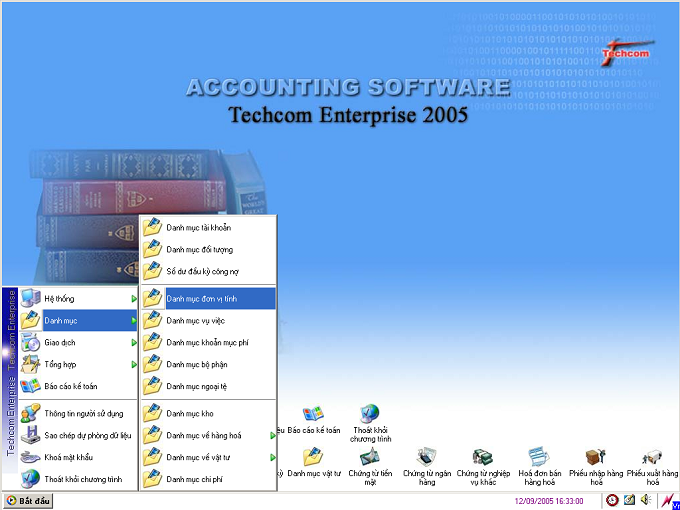This screenshot has height=510, width=680.
Task: Choose Danh mục đơn vị tính
Action: [x=209, y=299]
